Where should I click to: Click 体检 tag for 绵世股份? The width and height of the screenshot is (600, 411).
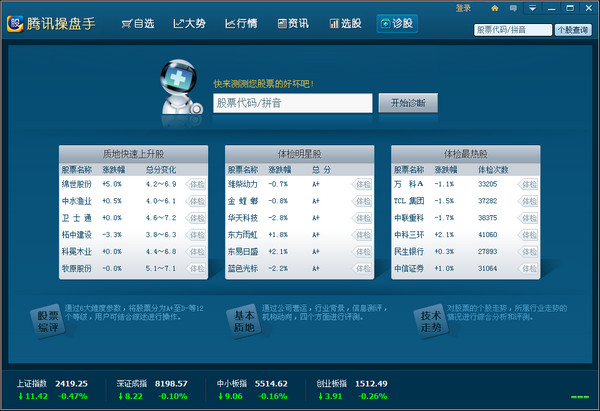point(196,184)
